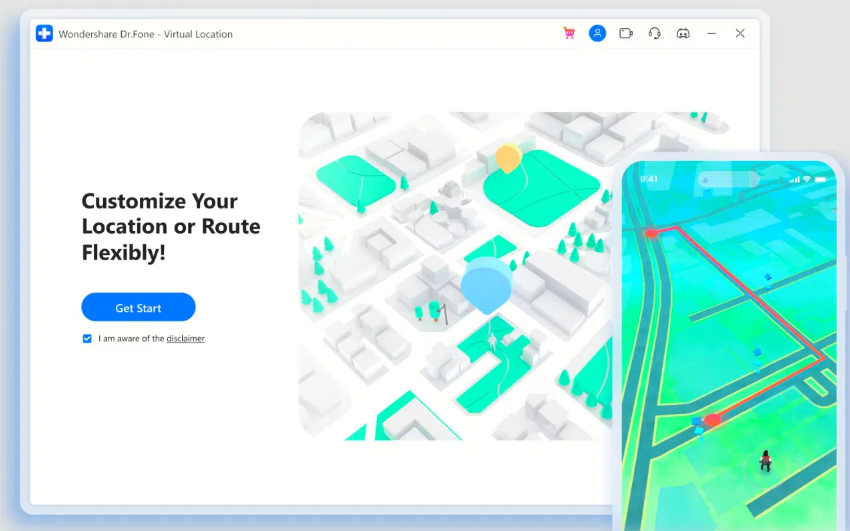
Task: Uncheck the disclaimer awareness checkbox
Action: click(87, 339)
